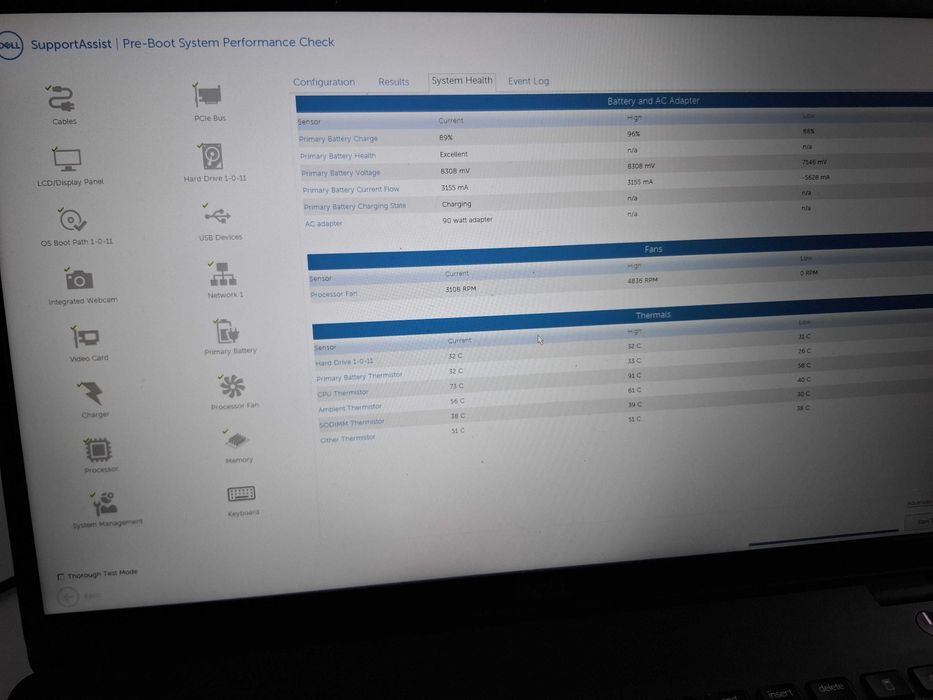Click the 90 watt adapter value

tap(467, 220)
